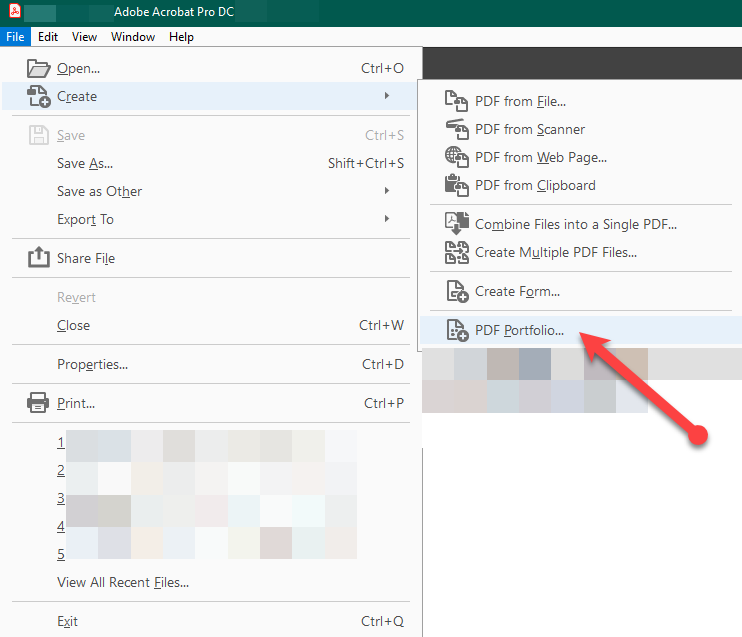The height and width of the screenshot is (637, 742).
Task: Choose Open... from the File menu
Action: (x=208, y=69)
